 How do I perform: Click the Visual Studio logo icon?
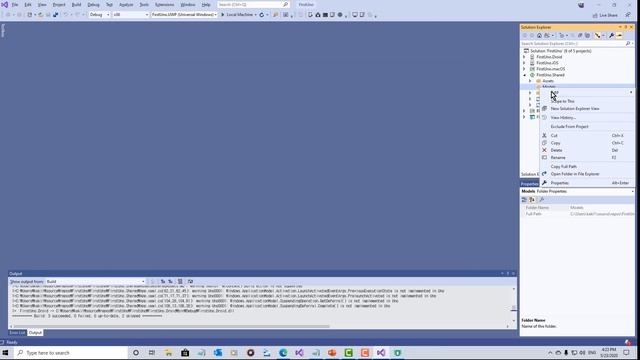(4, 4)
